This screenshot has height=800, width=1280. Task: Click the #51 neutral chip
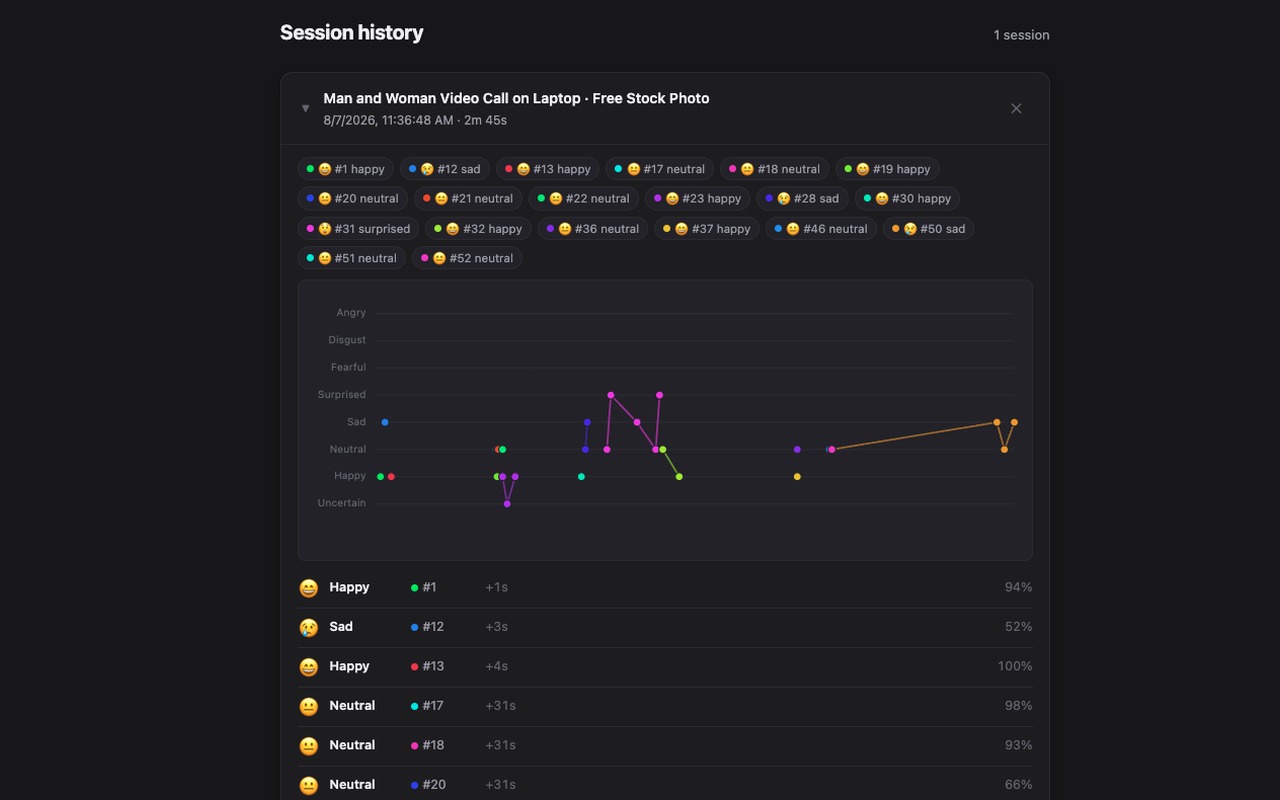[352, 258]
